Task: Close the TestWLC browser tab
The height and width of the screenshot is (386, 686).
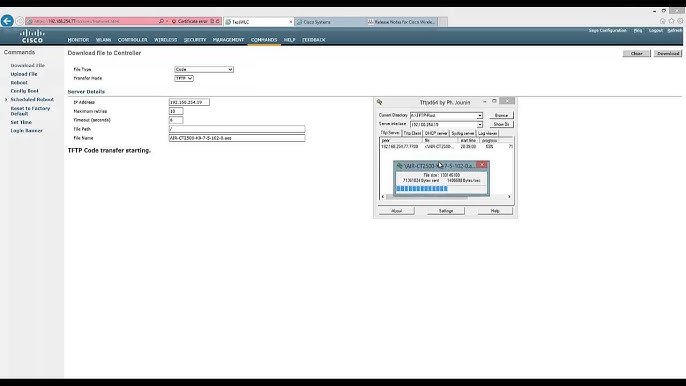Action: (290, 21)
